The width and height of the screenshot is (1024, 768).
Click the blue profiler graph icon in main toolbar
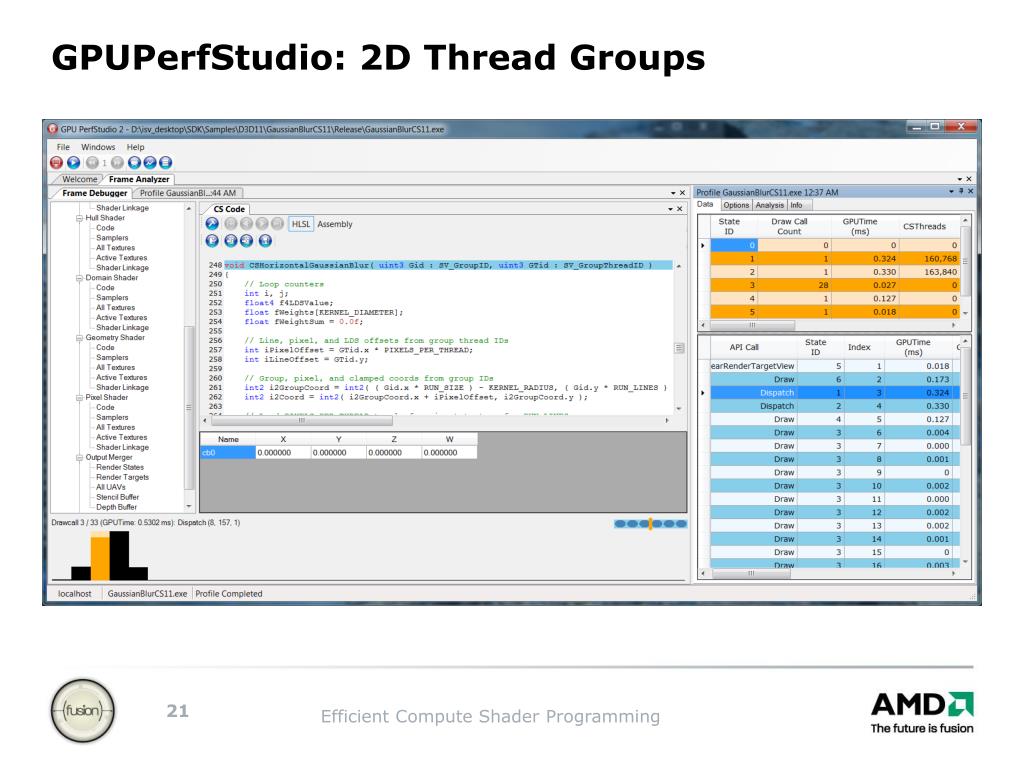pyautogui.click(x=150, y=163)
